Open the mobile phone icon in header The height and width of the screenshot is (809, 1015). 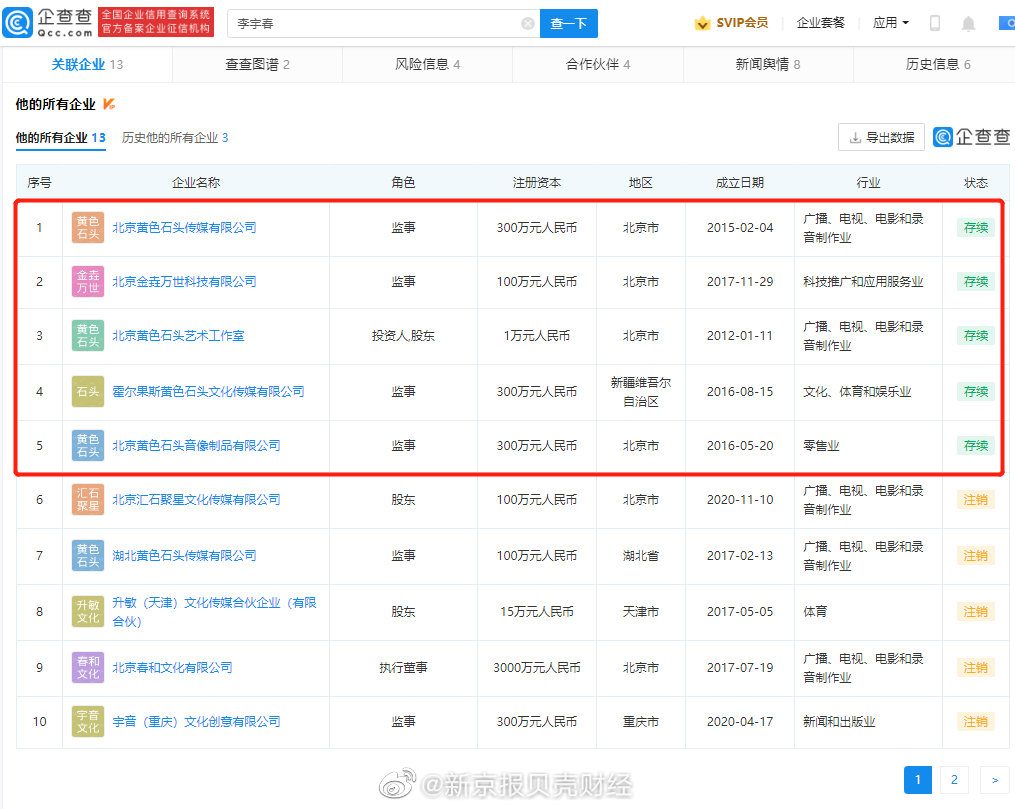point(935,23)
